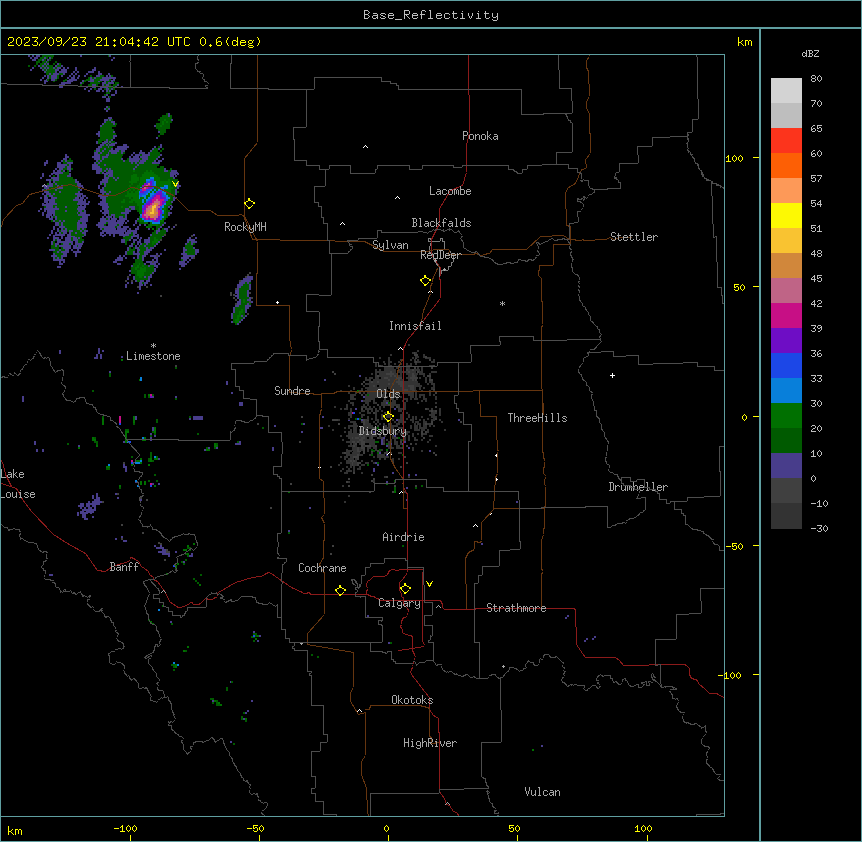Click the Drumheller label

click(x=638, y=487)
